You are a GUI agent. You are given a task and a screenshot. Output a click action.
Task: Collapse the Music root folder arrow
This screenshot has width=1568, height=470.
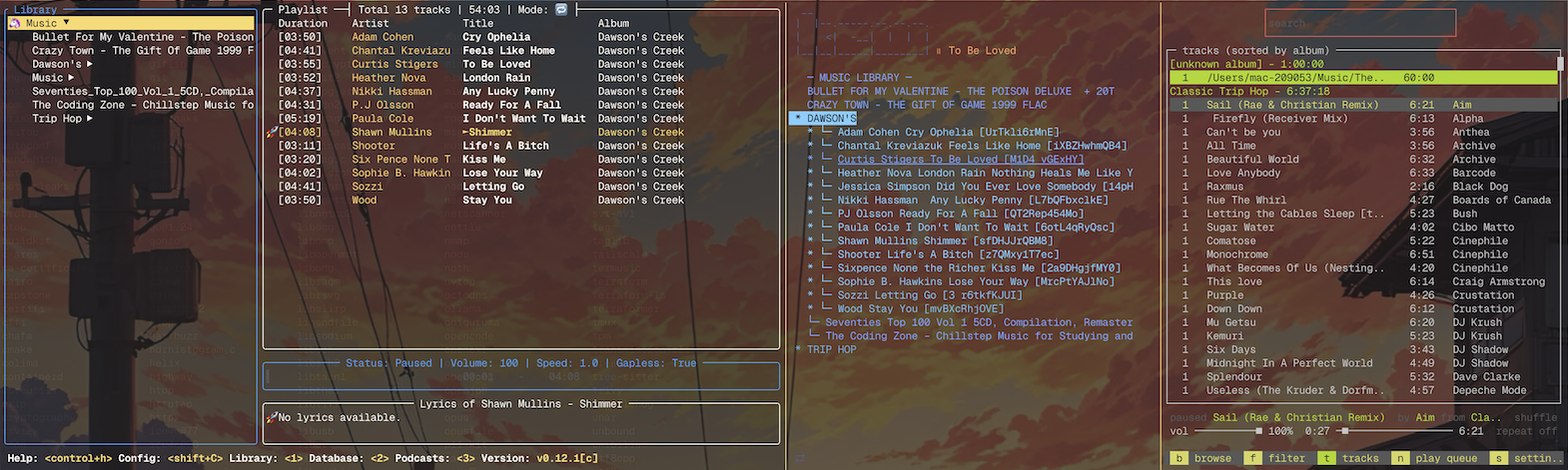pyautogui.click(x=67, y=23)
